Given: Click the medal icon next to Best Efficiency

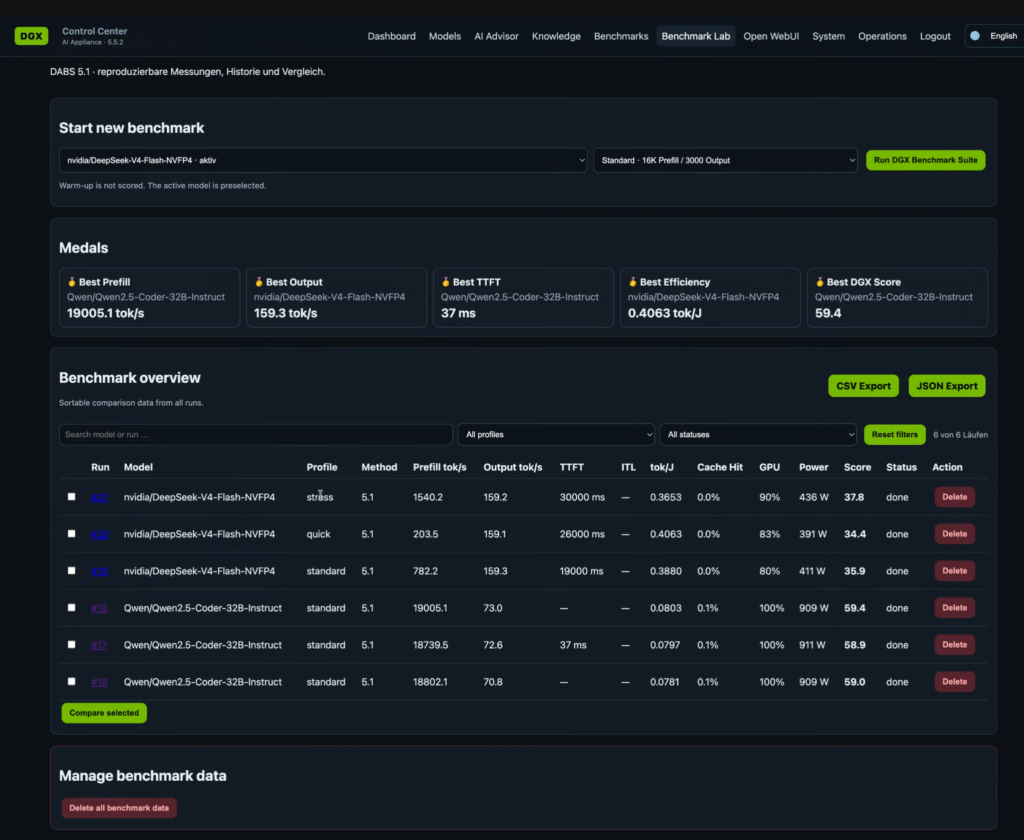Looking at the screenshot, I should (632, 282).
